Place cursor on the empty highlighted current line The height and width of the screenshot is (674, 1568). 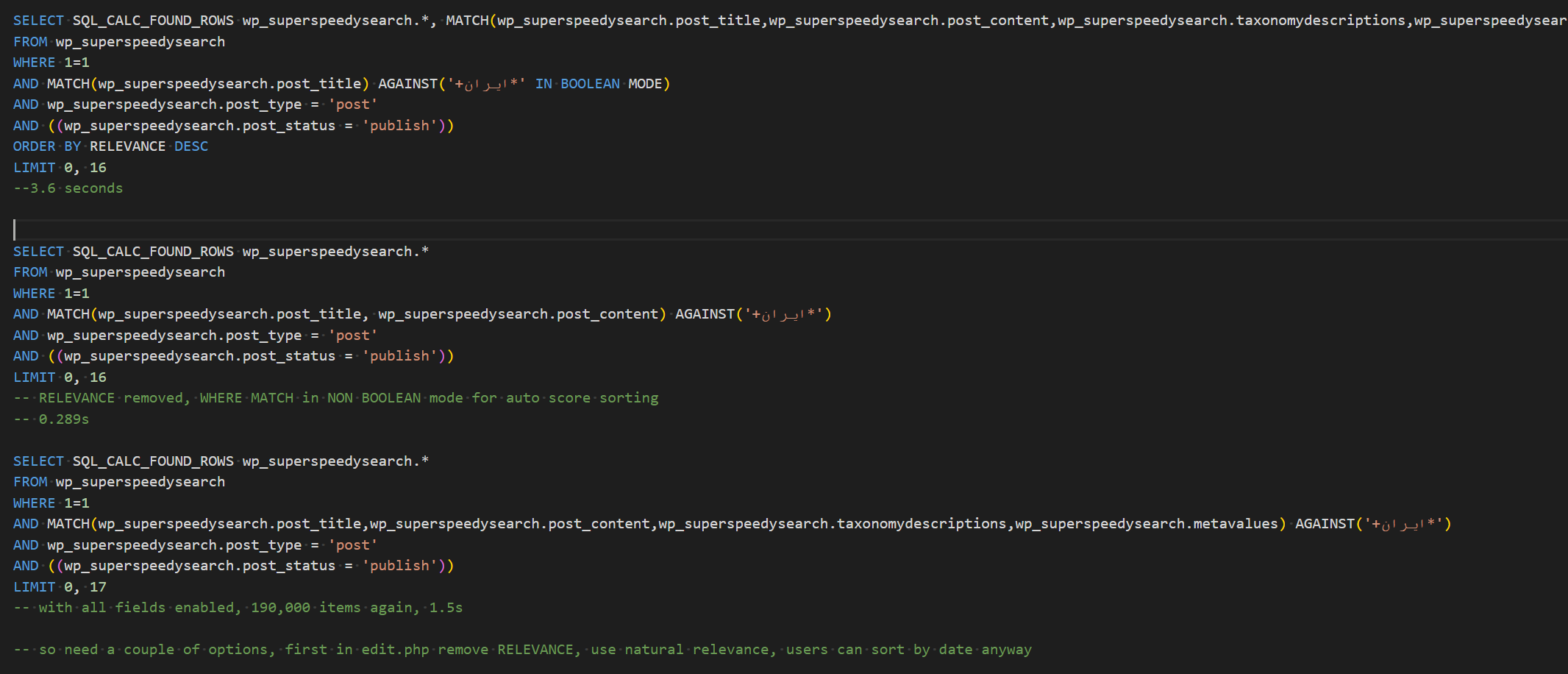point(791,230)
